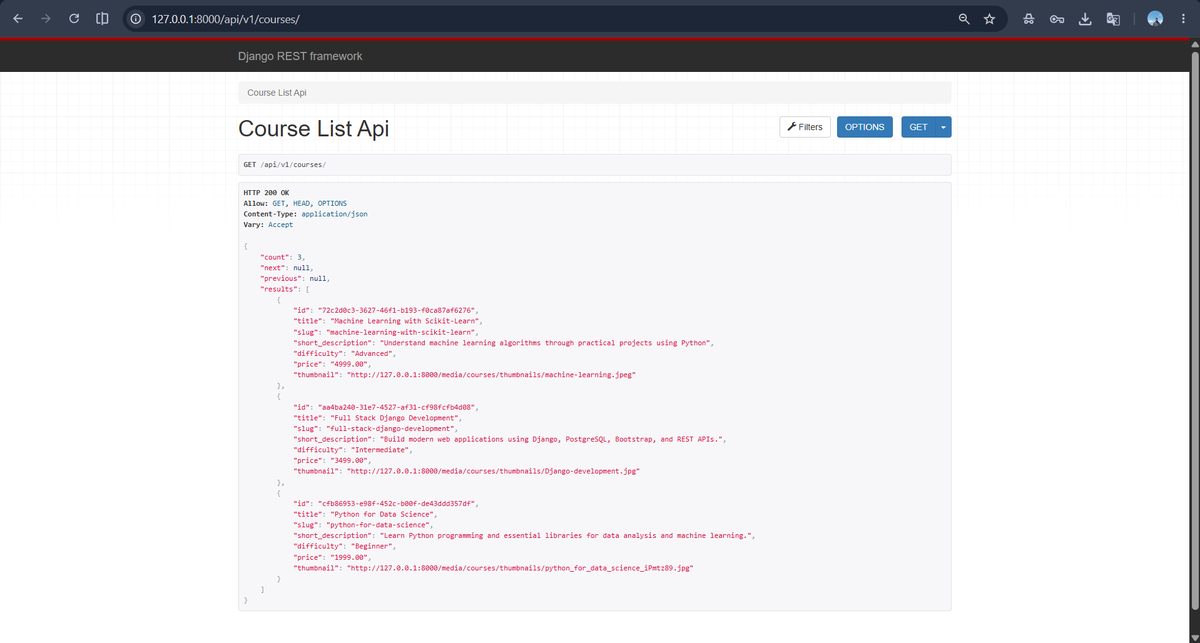Click the price value "3499.00"
The height and width of the screenshot is (643, 1200).
click(349, 460)
